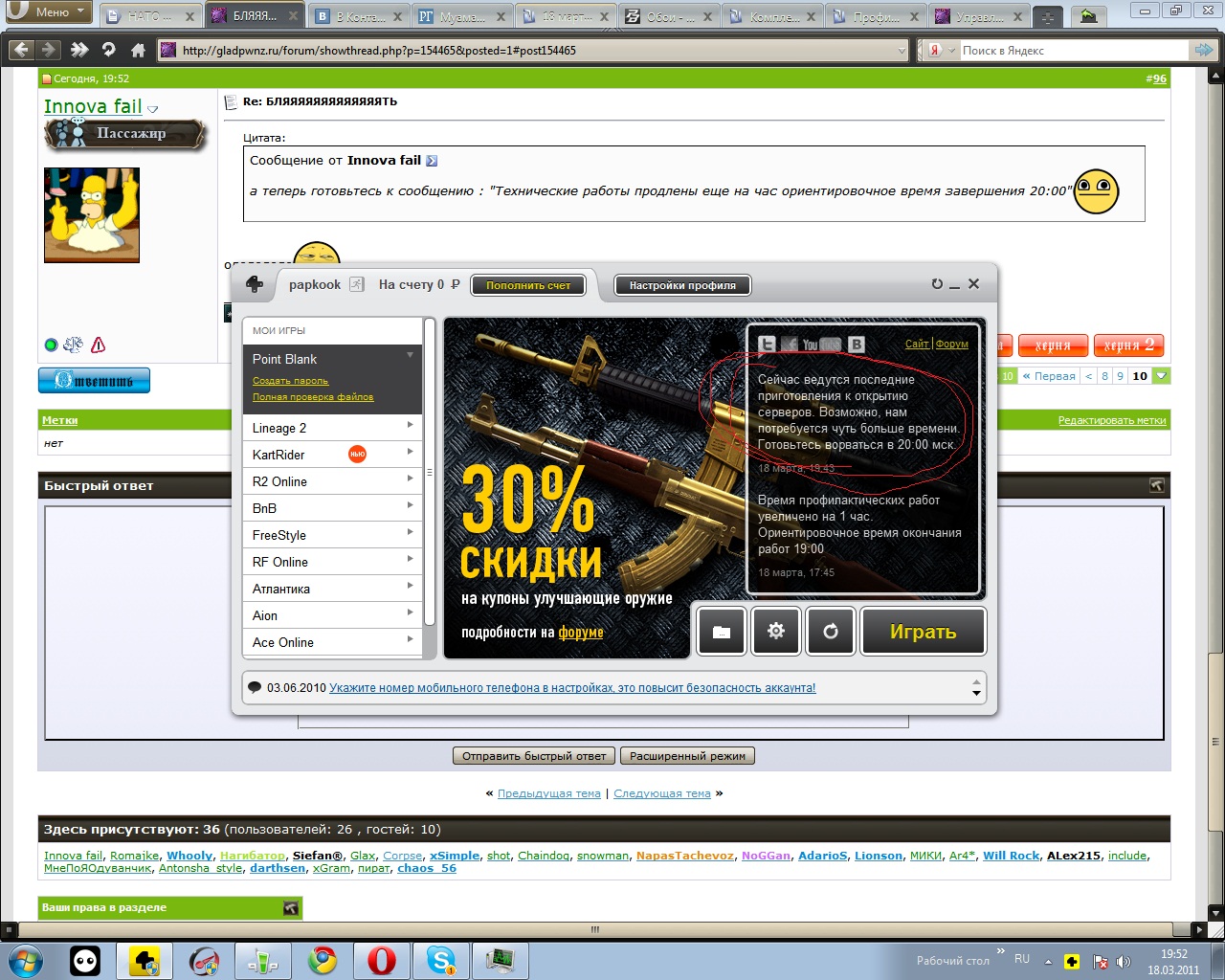Click the launcher game list scrollbar

tap(430, 472)
